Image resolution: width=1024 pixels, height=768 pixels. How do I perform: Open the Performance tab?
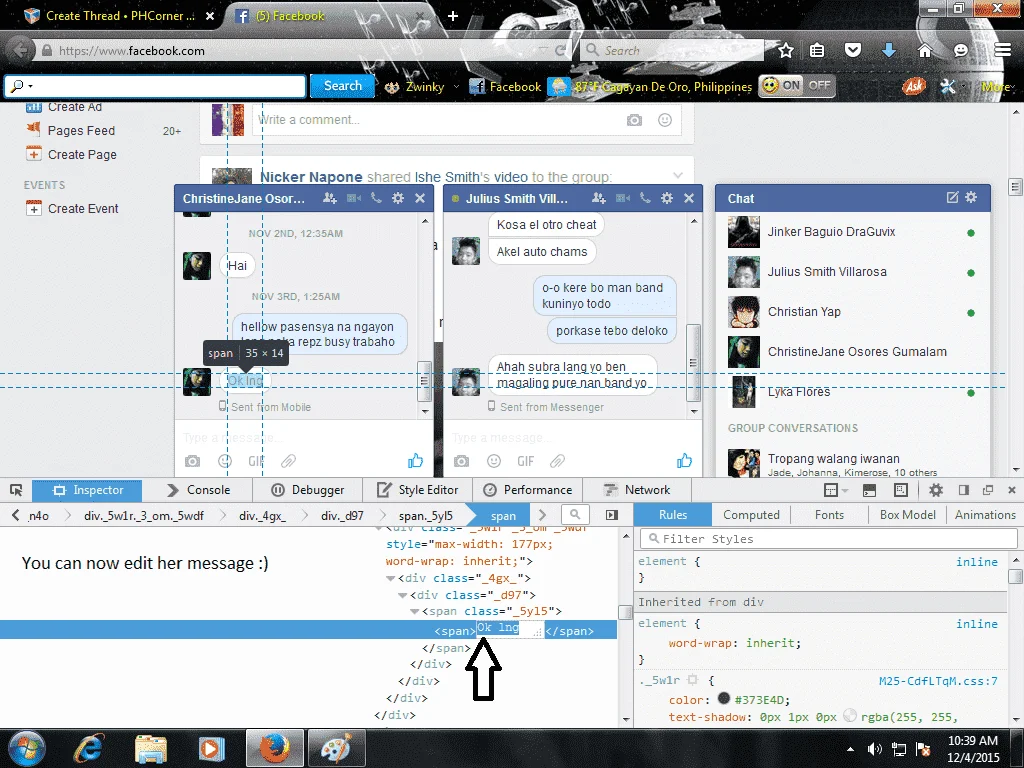tap(528, 490)
